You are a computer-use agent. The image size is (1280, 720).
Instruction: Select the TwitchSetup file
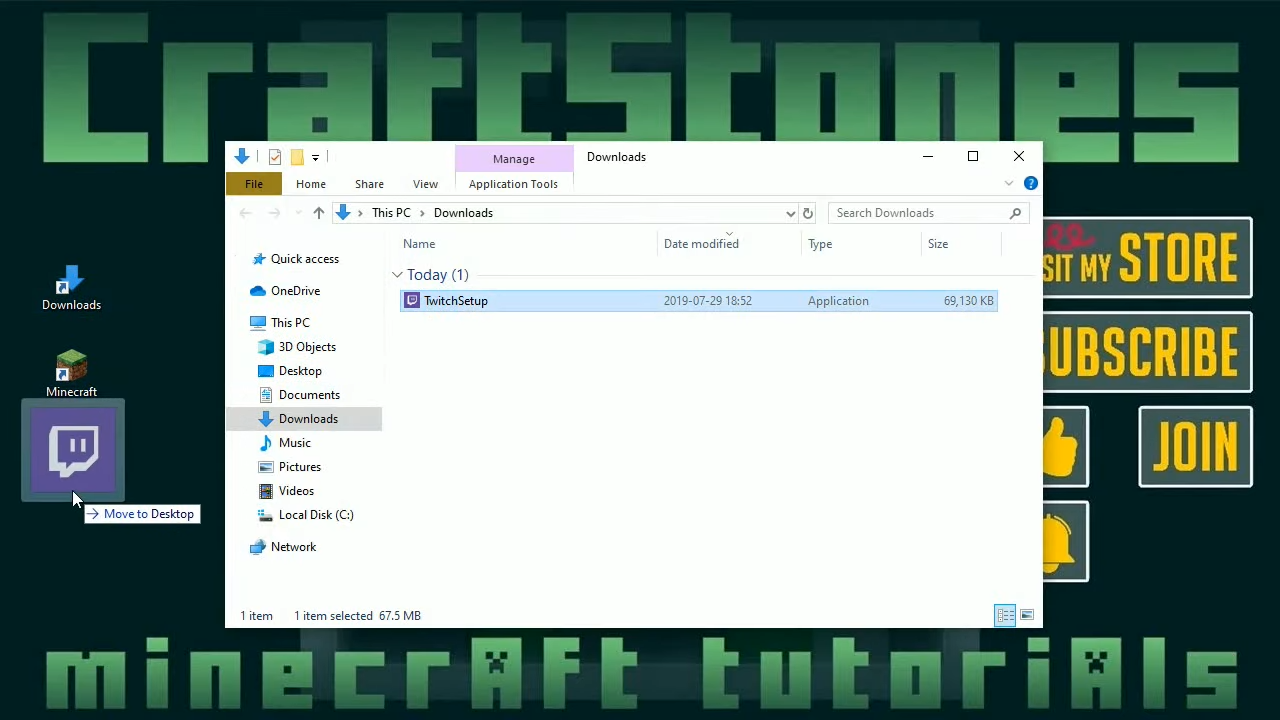point(698,301)
